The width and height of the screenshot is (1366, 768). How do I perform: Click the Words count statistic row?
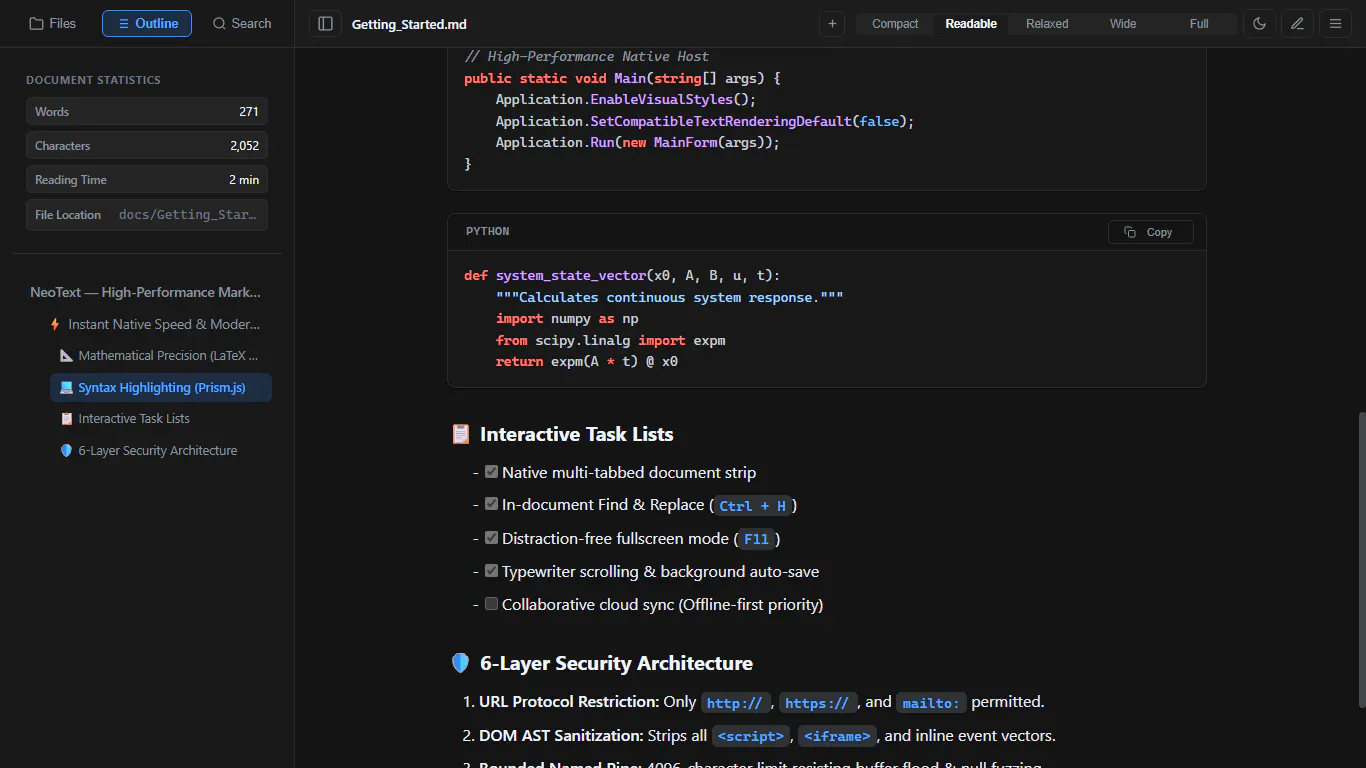147,112
